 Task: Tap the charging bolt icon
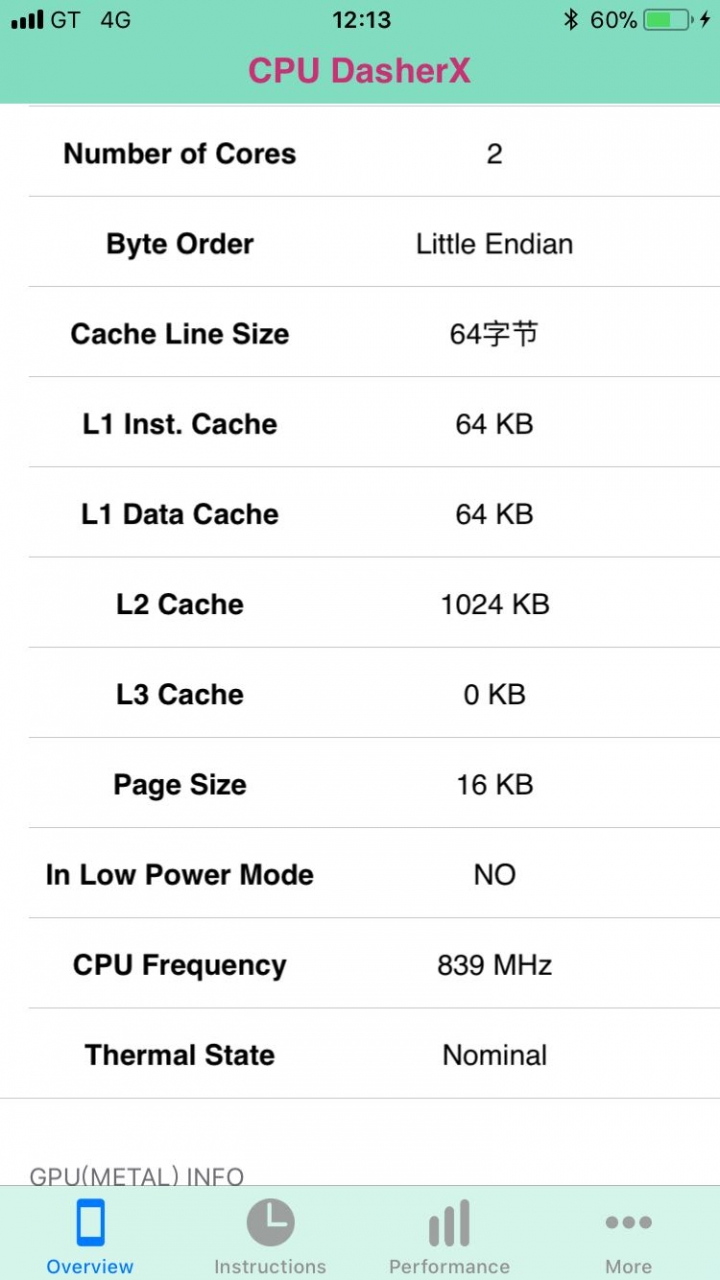(x=704, y=19)
